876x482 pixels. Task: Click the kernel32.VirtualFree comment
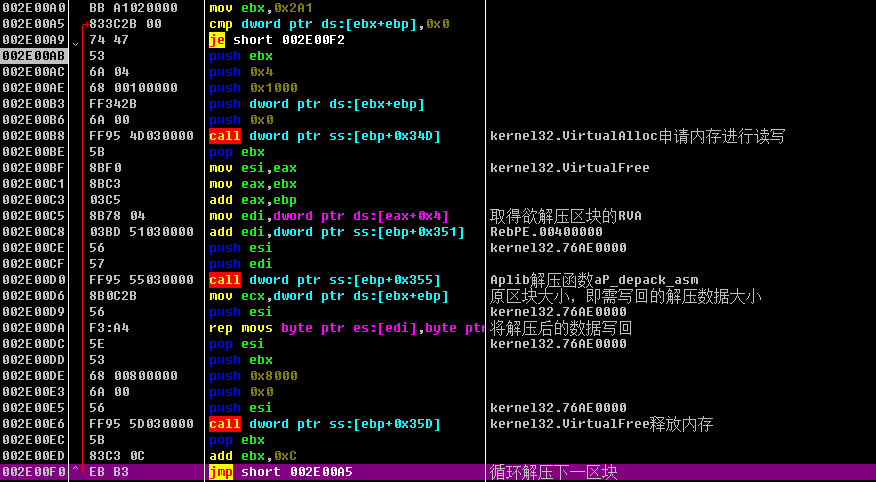tap(569, 168)
